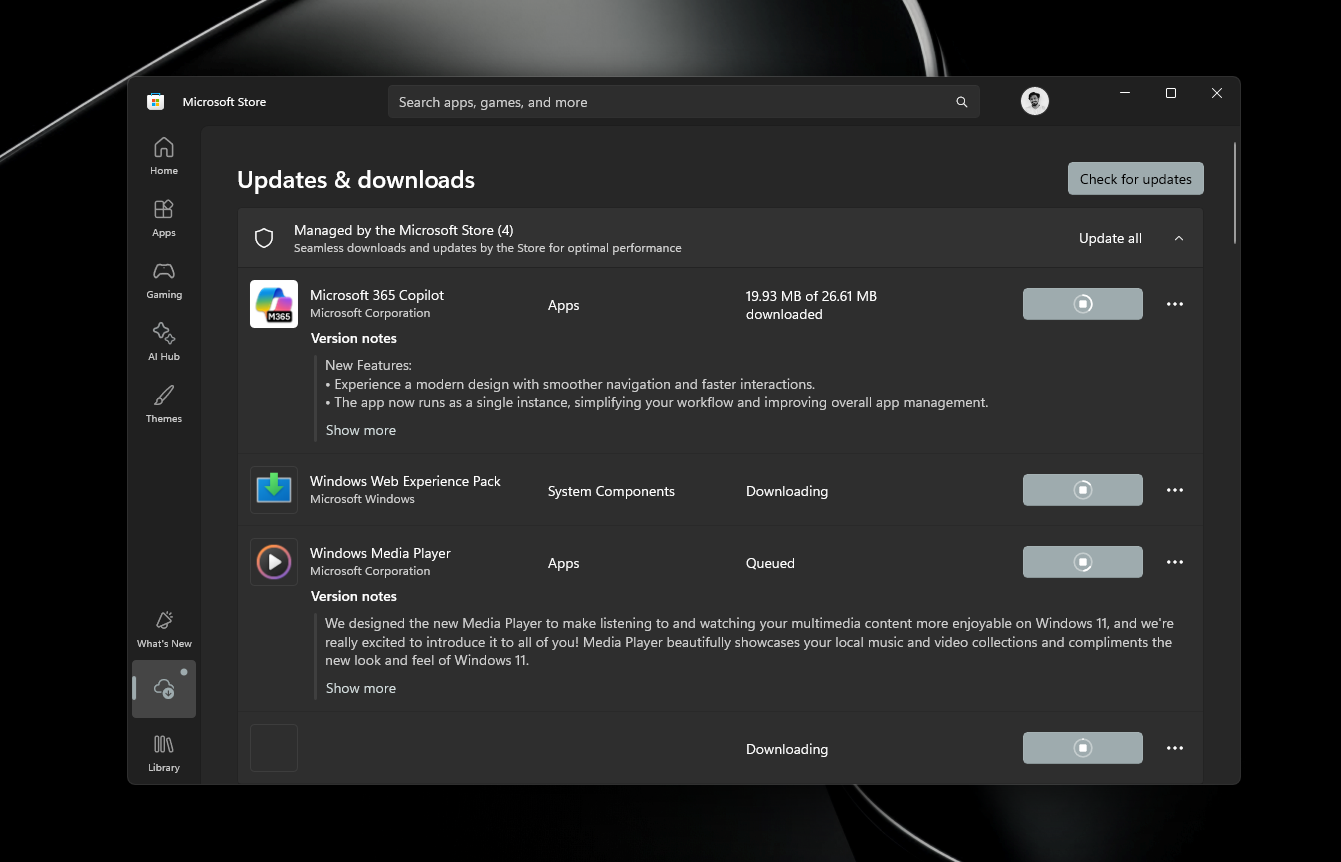Open What's New in sidebar
This screenshot has width=1341, height=862.
[x=164, y=629]
